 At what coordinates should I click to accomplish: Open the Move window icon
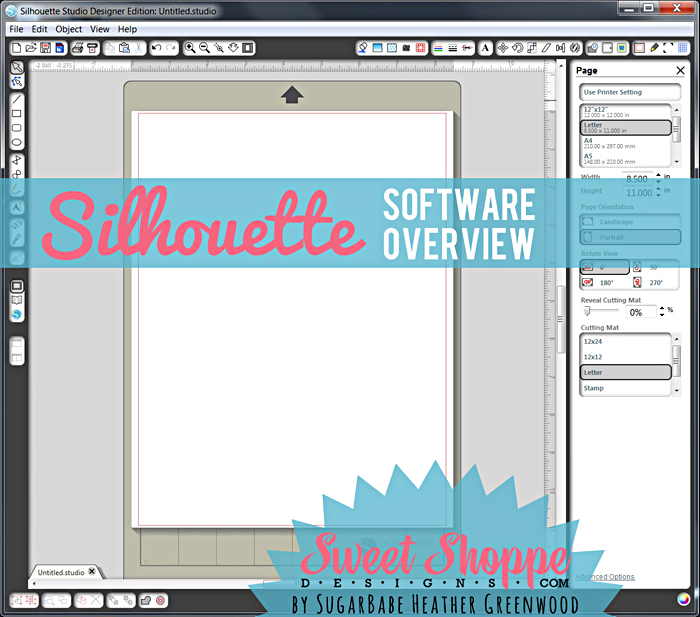point(503,48)
